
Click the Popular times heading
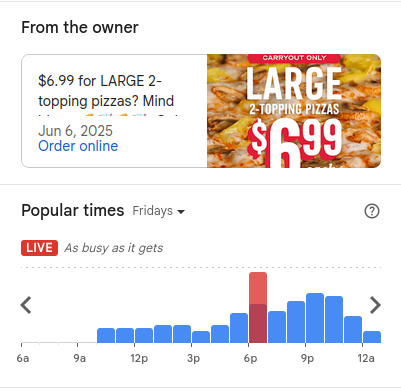click(x=73, y=211)
